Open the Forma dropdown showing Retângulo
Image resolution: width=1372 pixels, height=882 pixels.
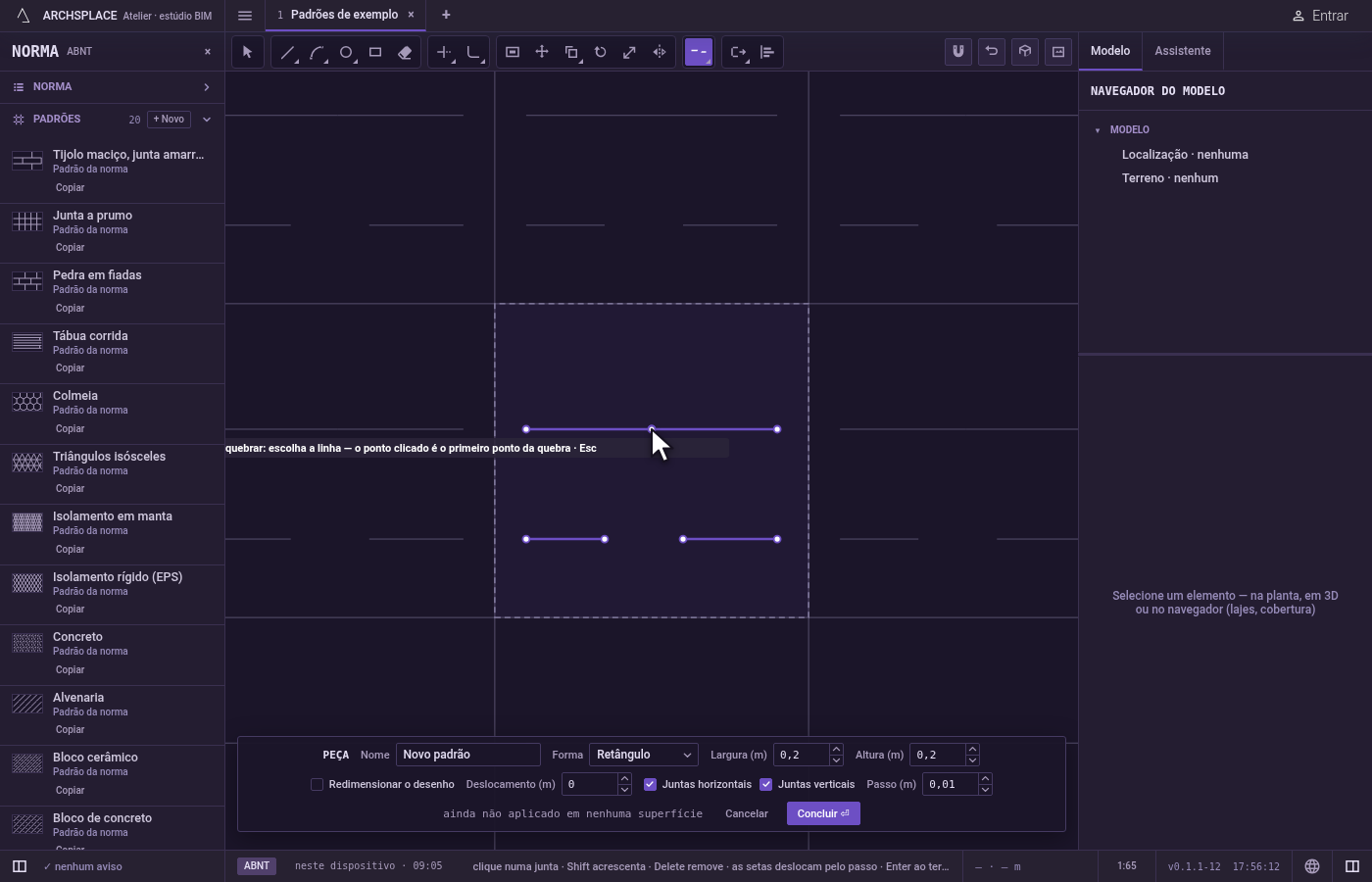[644, 755]
